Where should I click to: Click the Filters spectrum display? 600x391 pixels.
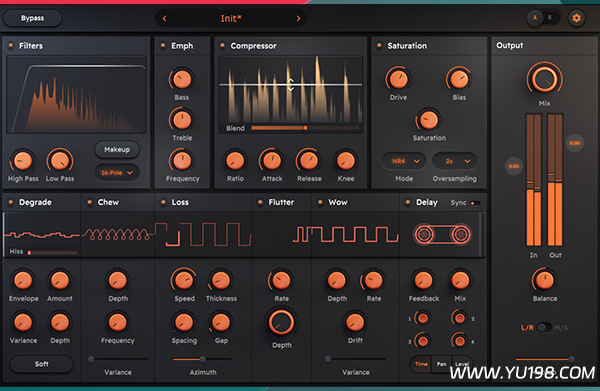(x=76, y=94)
